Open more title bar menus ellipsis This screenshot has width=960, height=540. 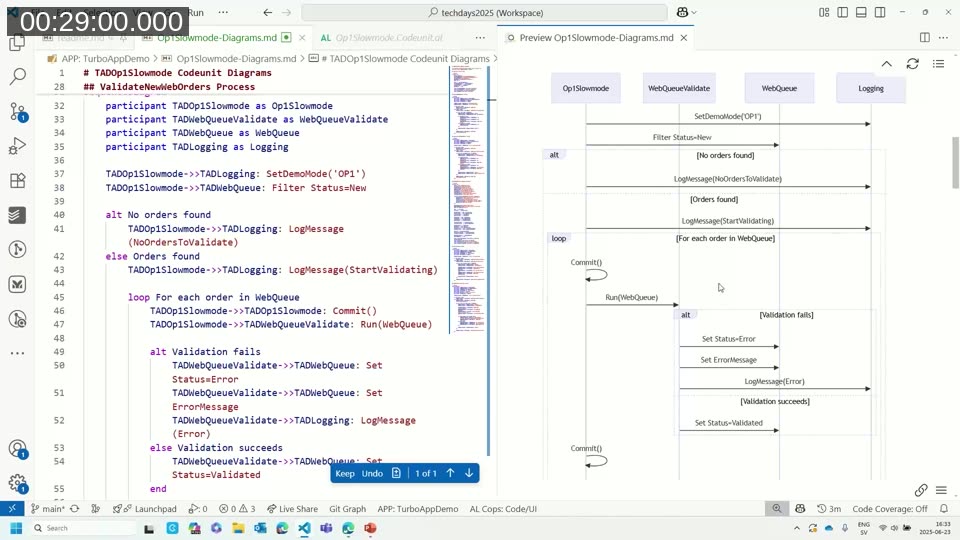click(223, 12)
